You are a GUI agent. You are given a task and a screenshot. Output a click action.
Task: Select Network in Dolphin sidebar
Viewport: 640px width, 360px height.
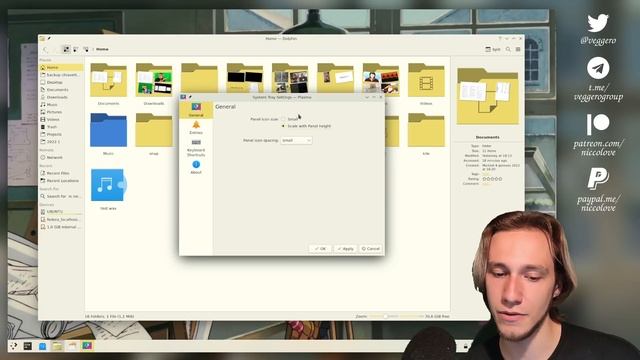[x=61, y=158]
